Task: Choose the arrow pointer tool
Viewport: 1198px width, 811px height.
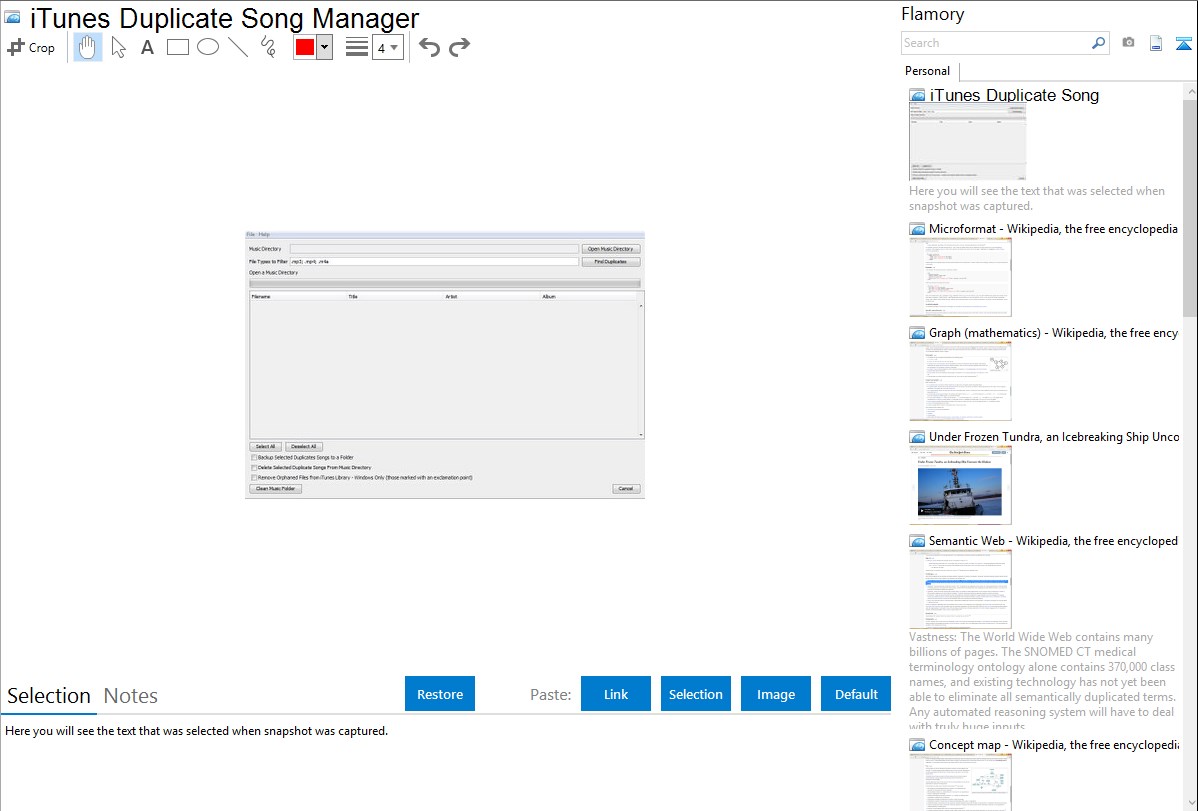Action: (x=118, y=47)
